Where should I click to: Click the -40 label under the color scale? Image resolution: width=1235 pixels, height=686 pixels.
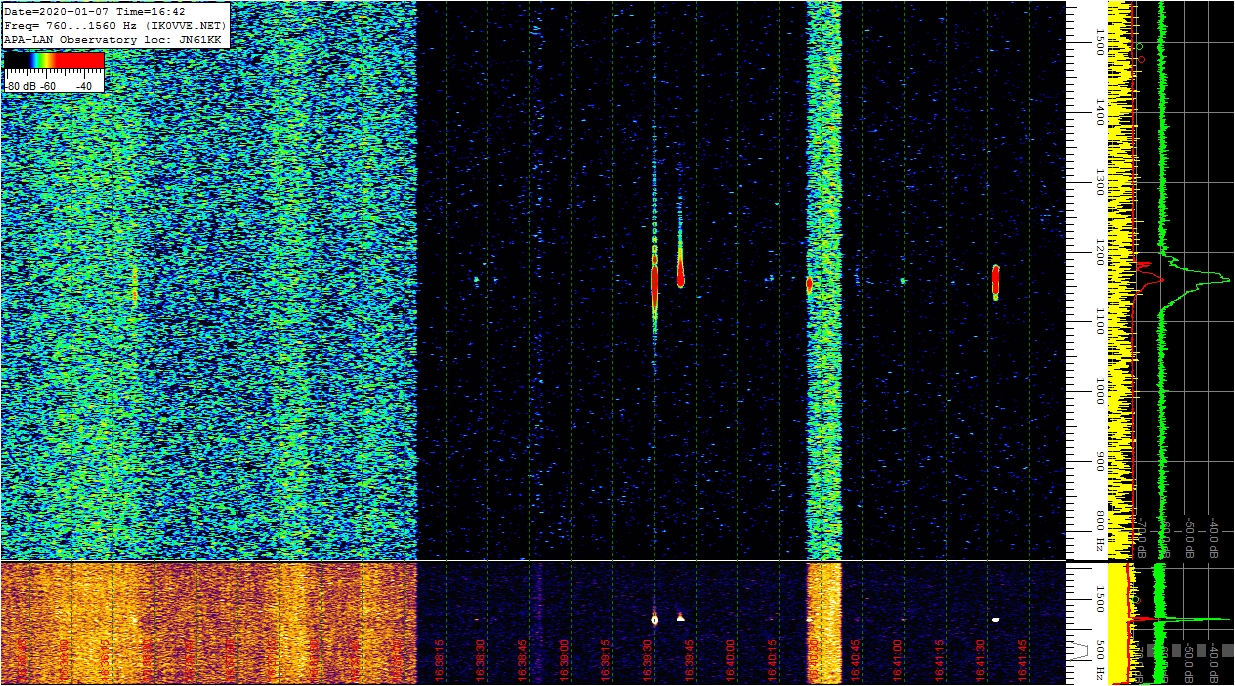click(x=83, y=86)
